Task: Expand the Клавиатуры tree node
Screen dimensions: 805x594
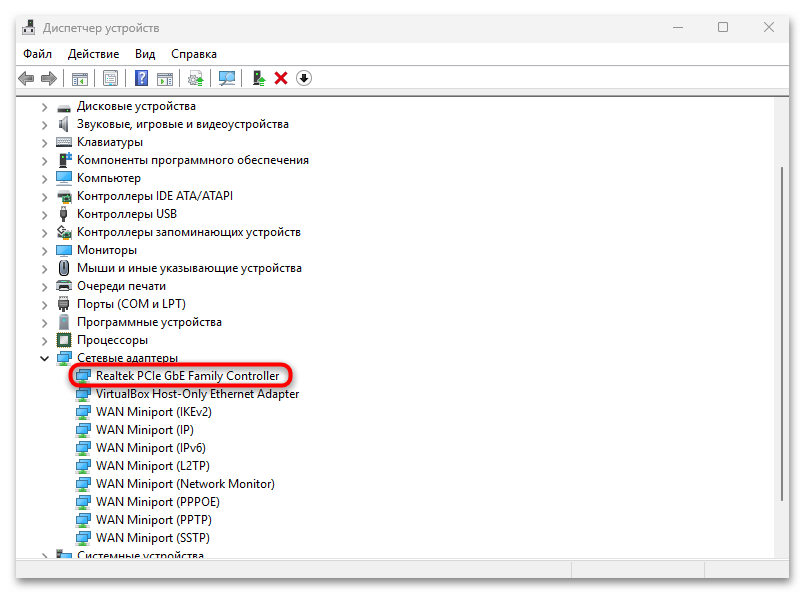Action: click(44, 141)
